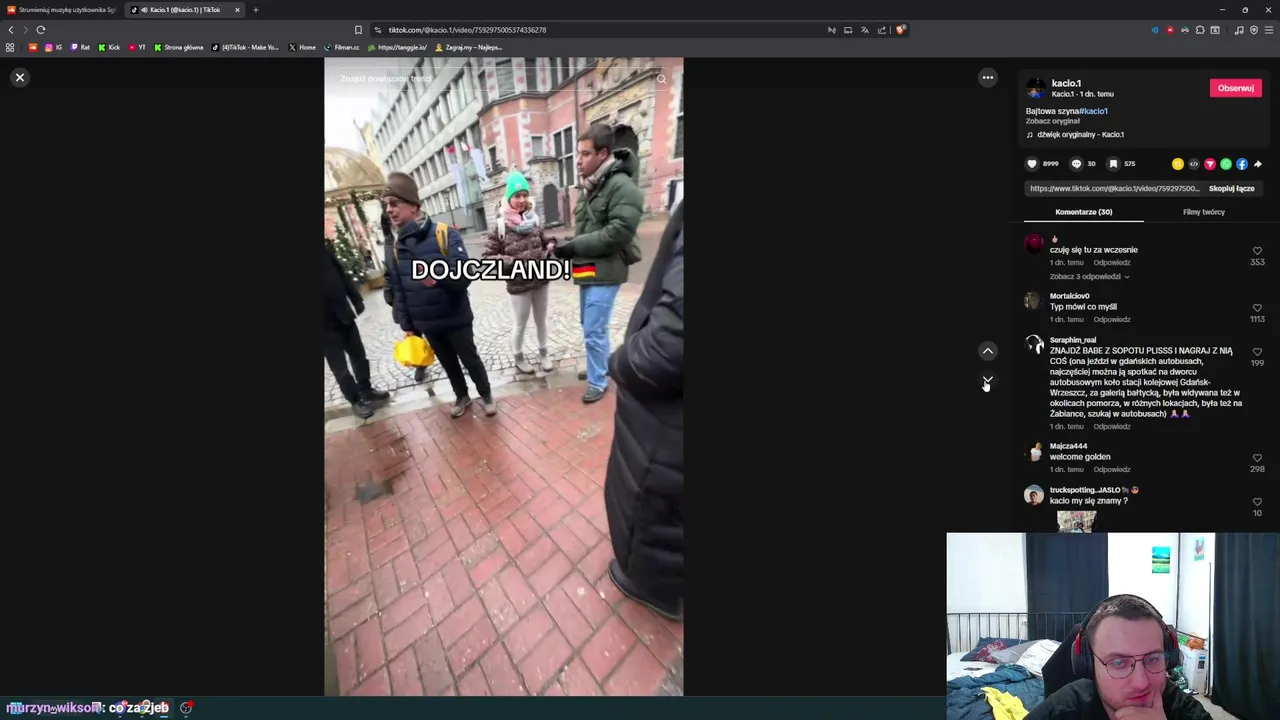The image size is (1280, 720).
Task: Open comments via speech bubble icon
Action: [1076, 164]
